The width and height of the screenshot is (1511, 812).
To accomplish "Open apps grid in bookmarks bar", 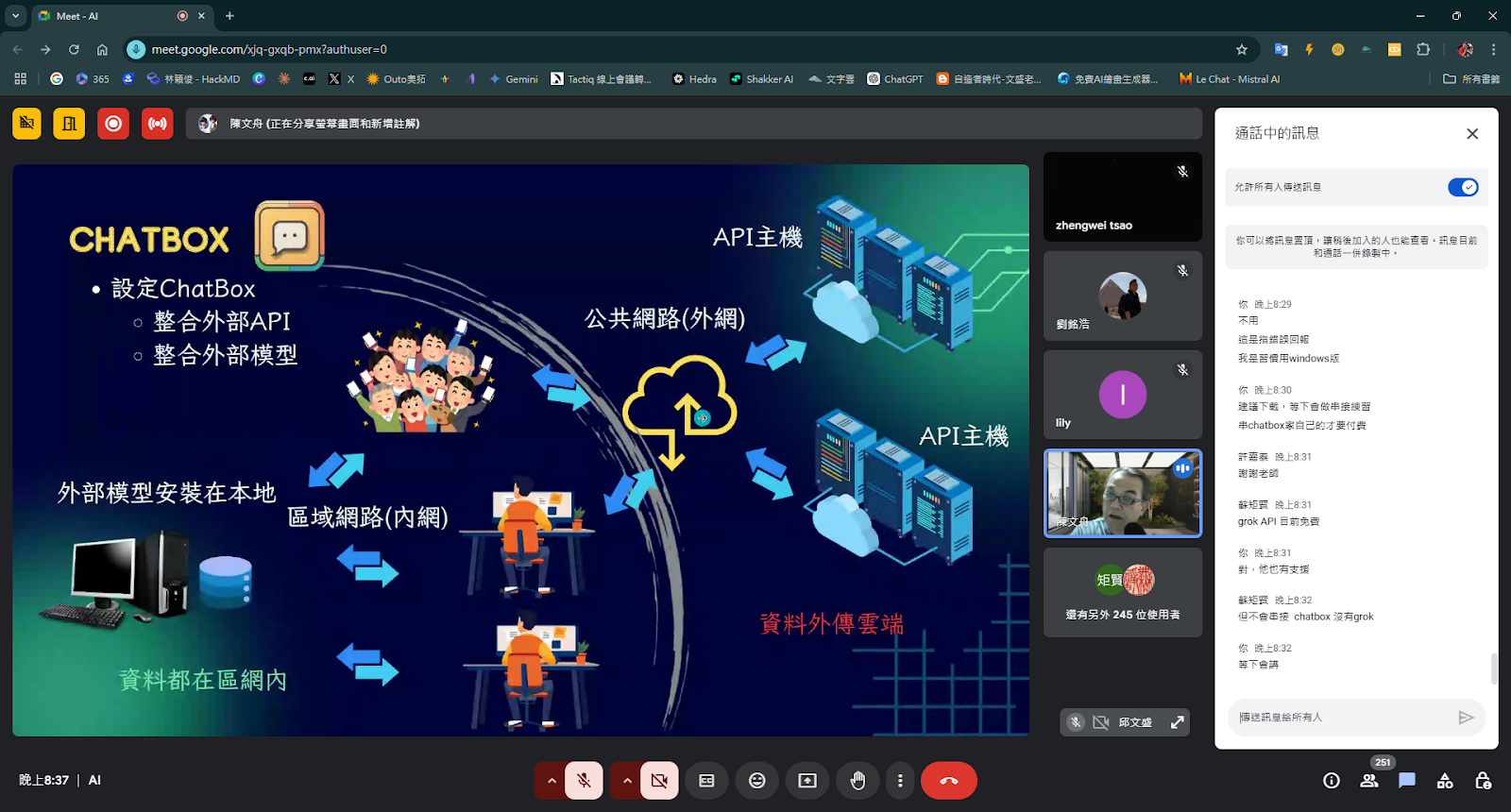I will [x=20, y=79].
